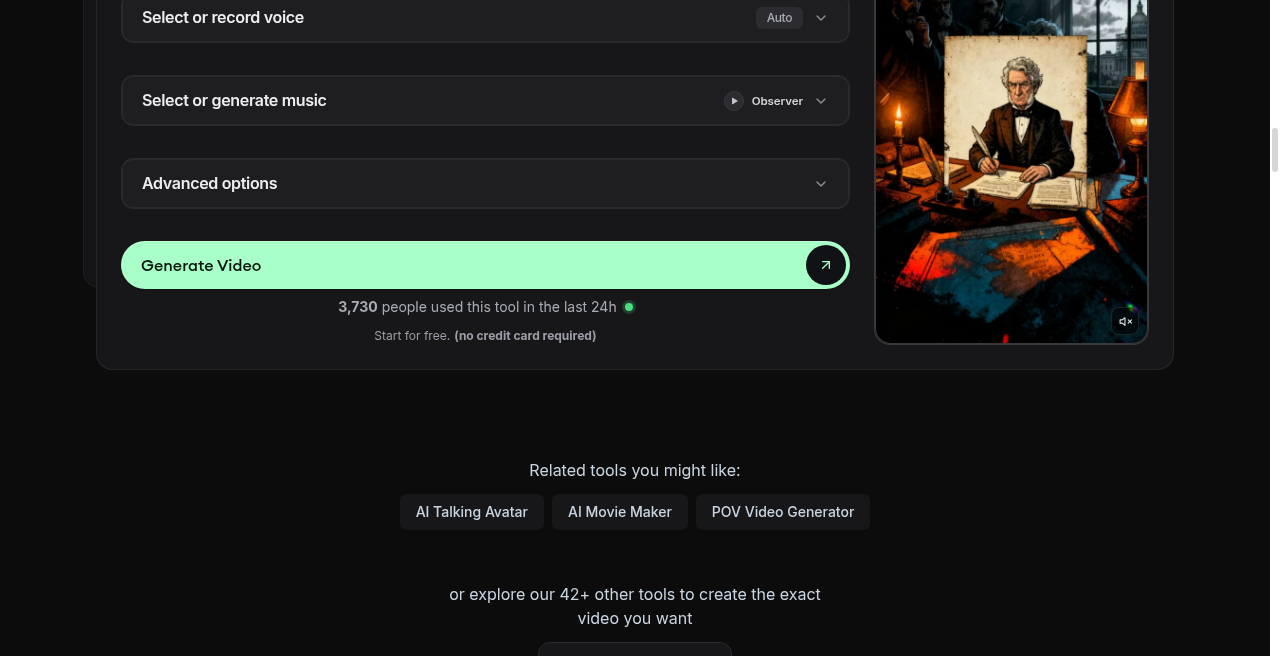Click the Auto voice badge

779,18
